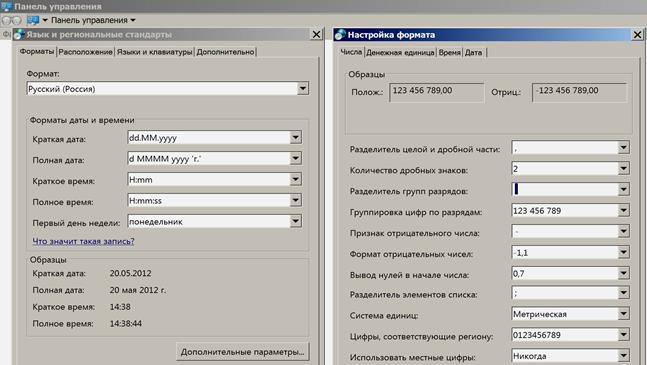Viewport: 647px width, 365px height.
Task: Click the sample full date 20 мая 2012 г.
Action: click(x=138, y=290)
